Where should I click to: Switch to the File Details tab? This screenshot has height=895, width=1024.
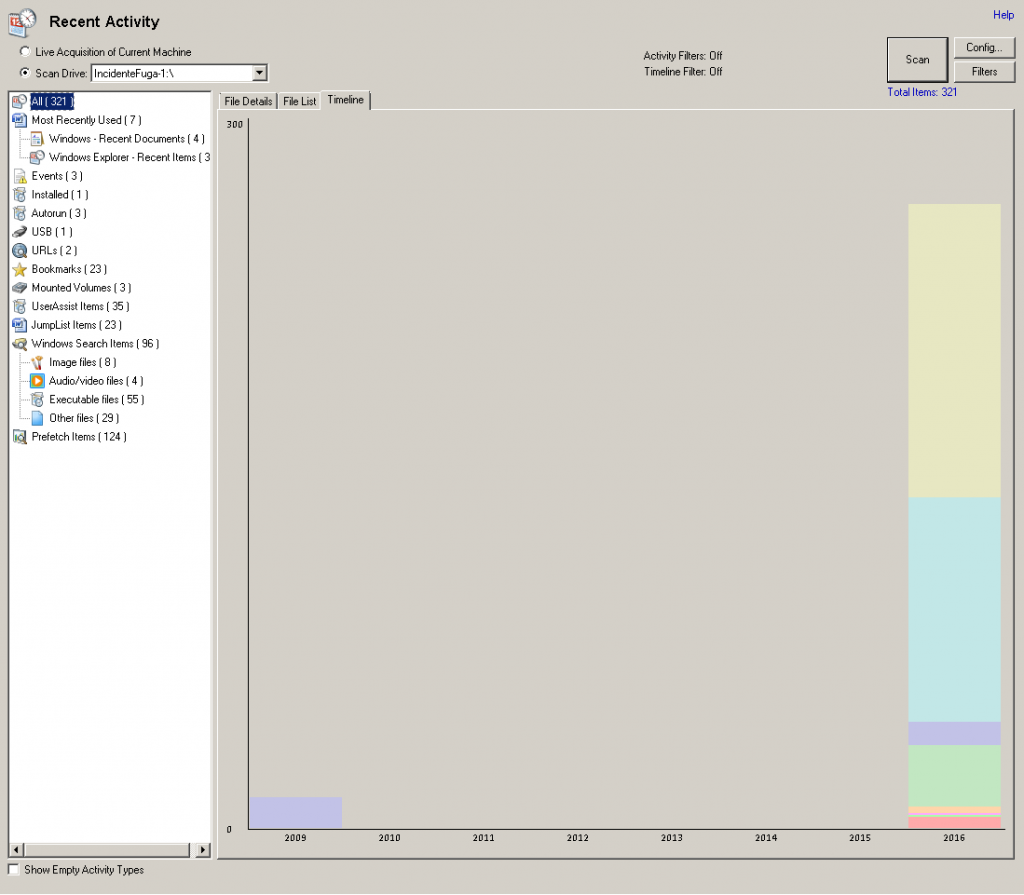tap(248, 101)
